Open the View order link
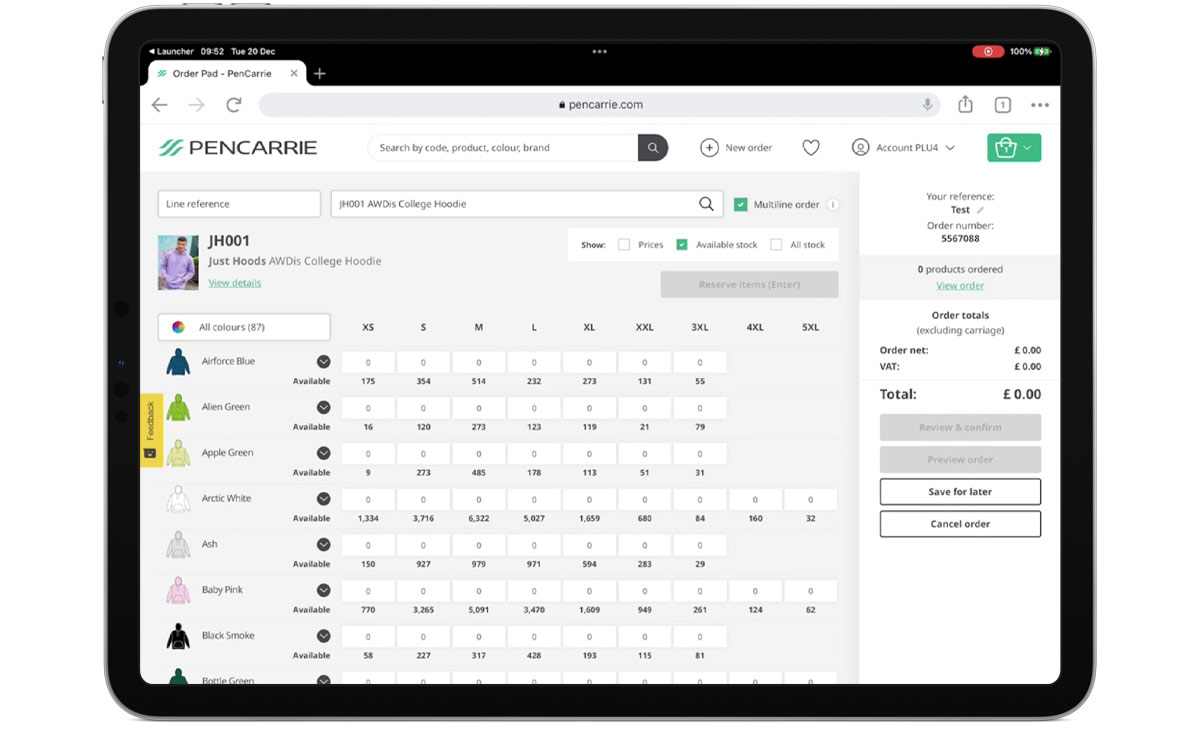 click(960, 286)
